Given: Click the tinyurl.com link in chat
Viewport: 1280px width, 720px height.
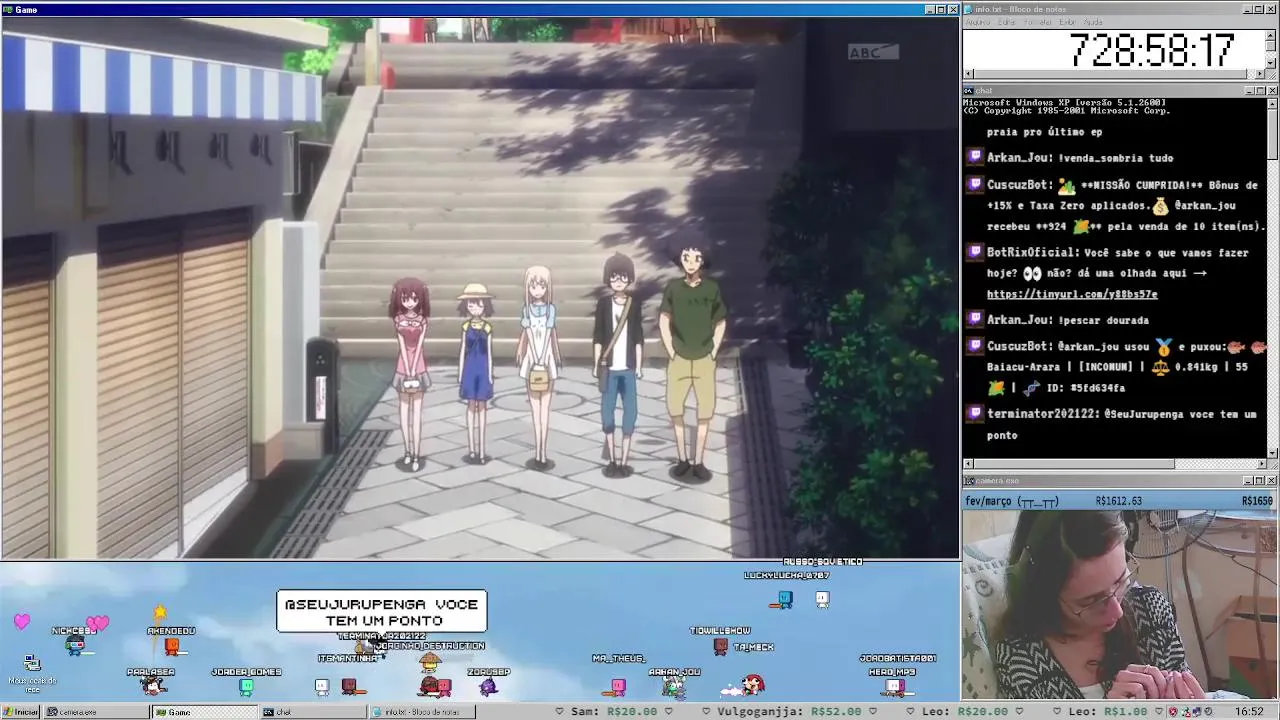Looking at the screenshot, I should (x=1071, y=294).
